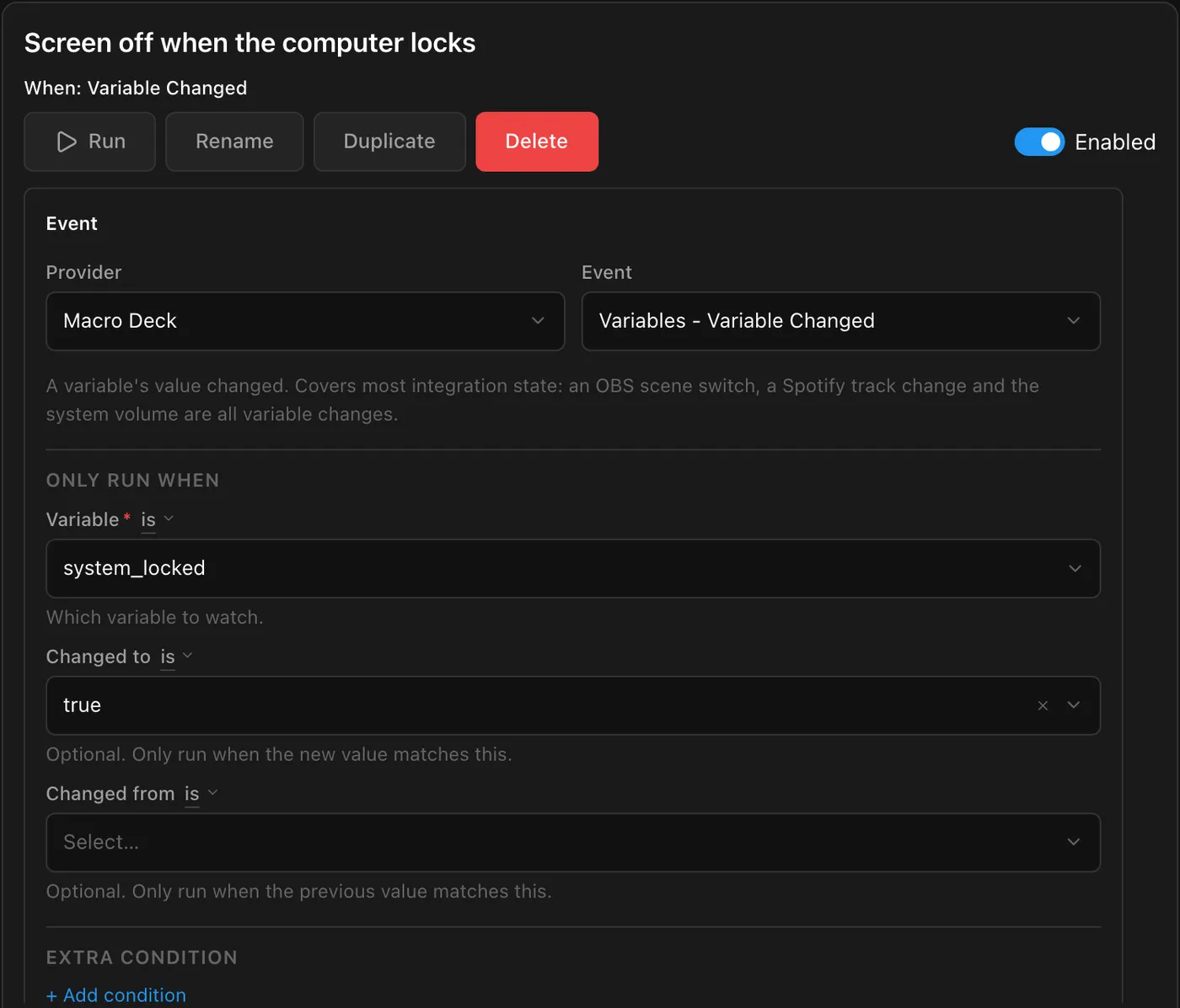This screenshot has width=1180, height=1008.
Task: Run the automation with the Run button
Action: click(x=89, y=142)
